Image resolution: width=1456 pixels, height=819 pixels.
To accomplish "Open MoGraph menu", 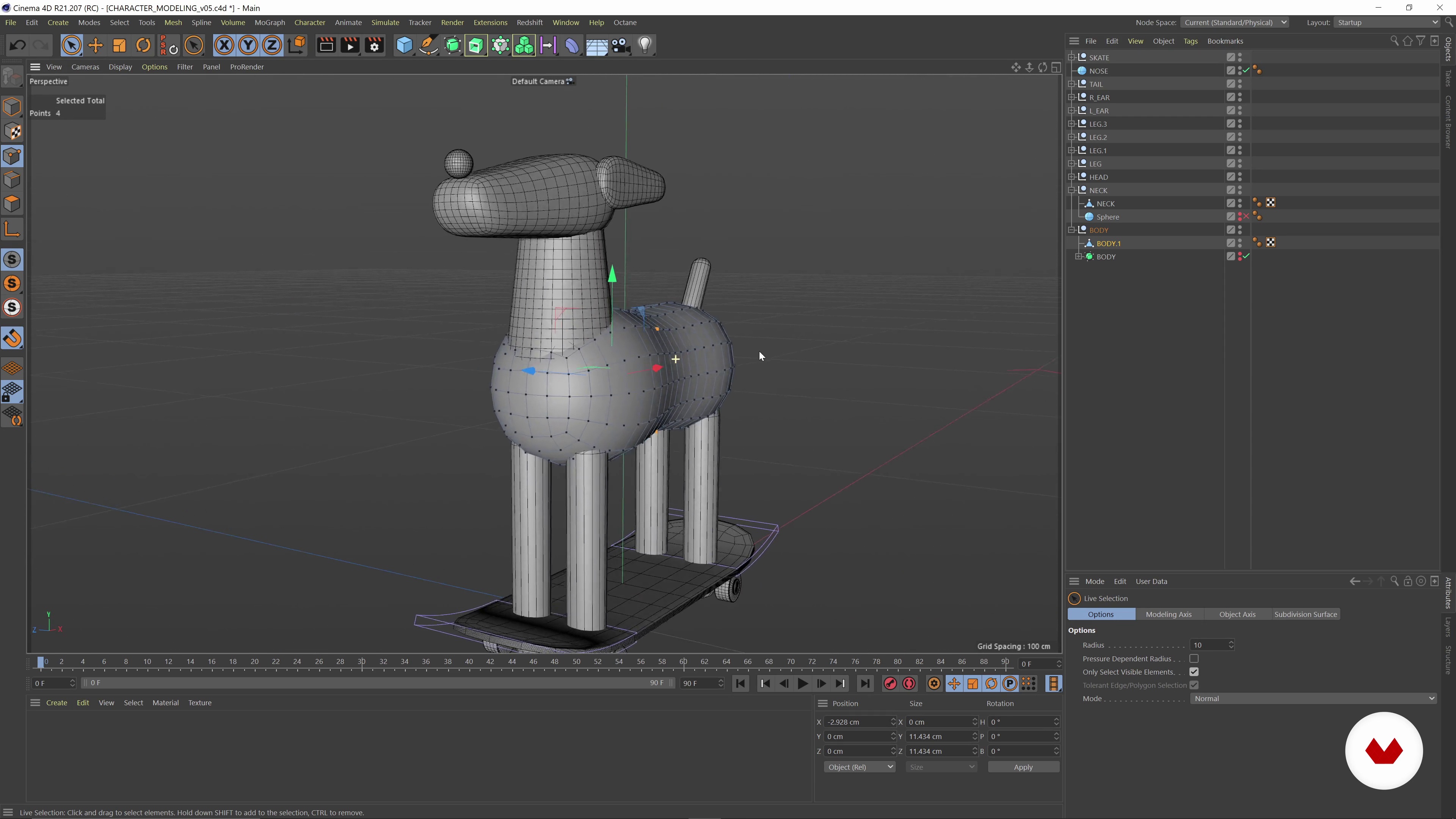I will 270,23.
